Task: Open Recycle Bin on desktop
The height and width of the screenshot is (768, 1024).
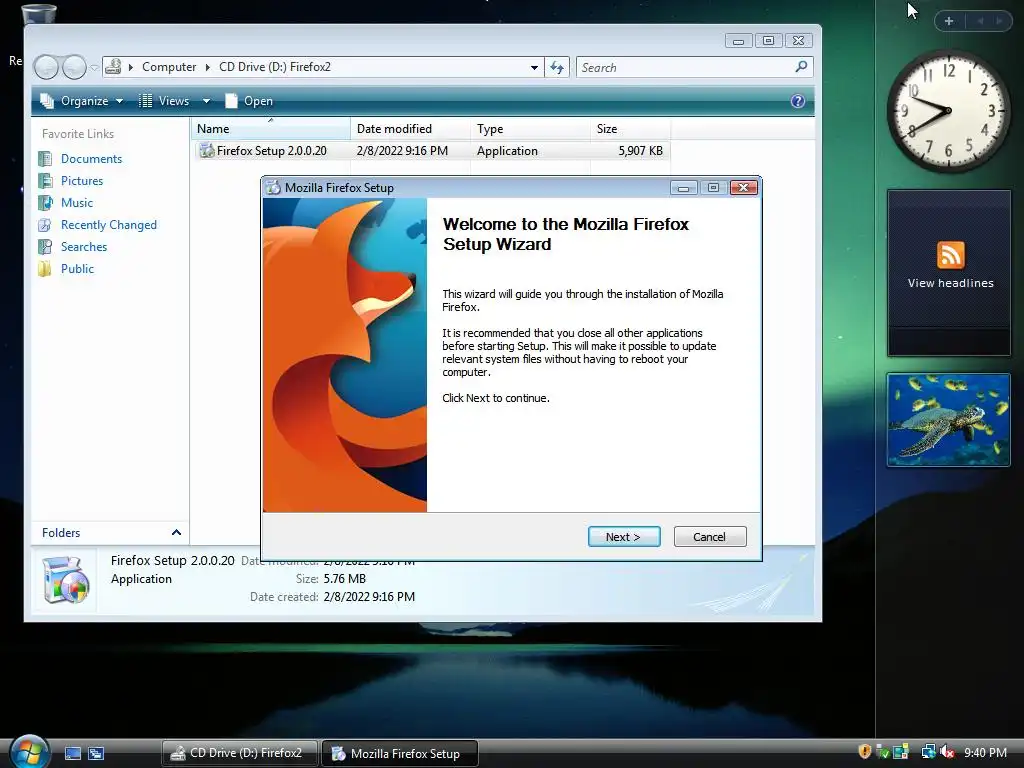Action: (x=39, y=13)
